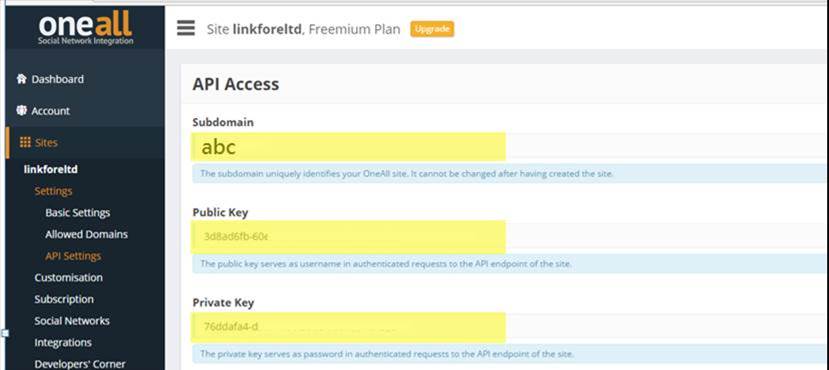The width and height of the screenshot is (829, 370).
Task: Open the Integrations section
Action: pyautogui.click(x=63, y=343)
